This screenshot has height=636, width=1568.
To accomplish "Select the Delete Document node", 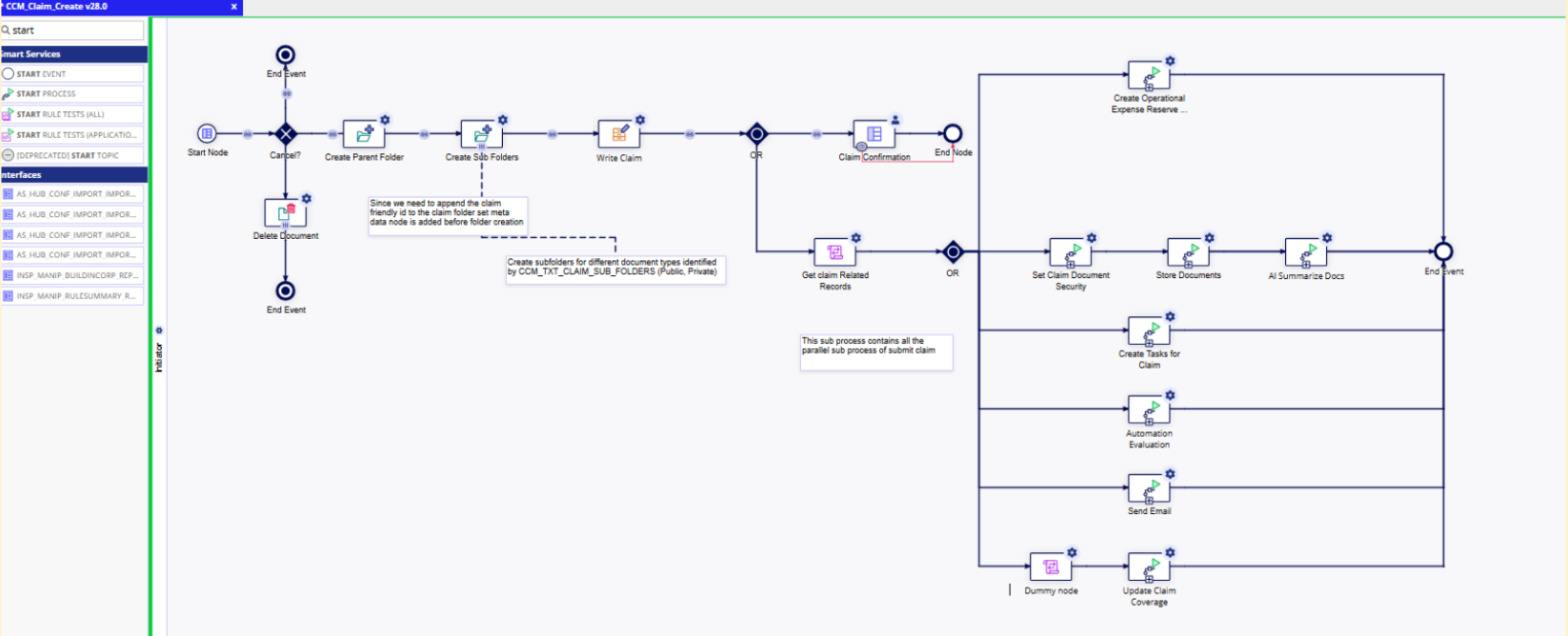I will pyautogui.click(x=285, y=212).
